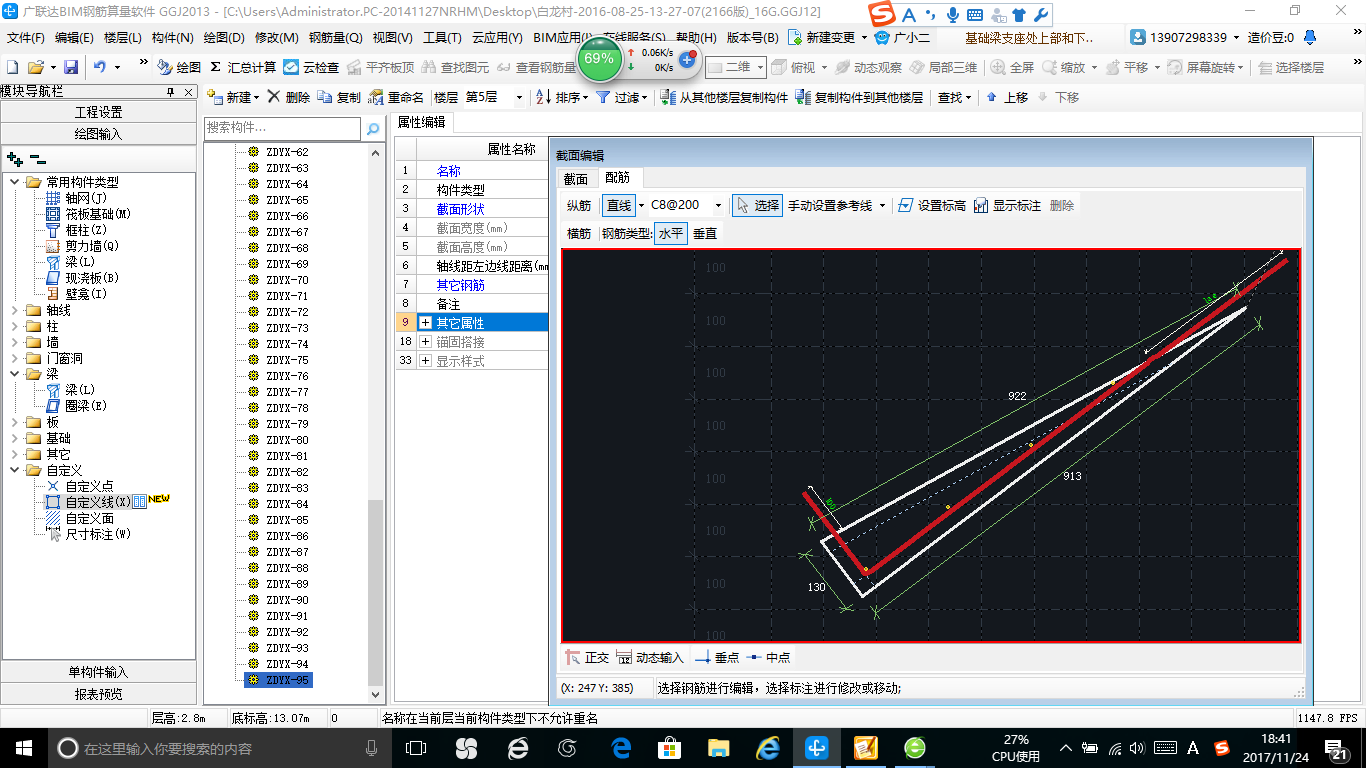Click the 工程设置 button
This screenshot has width=1366, height=768.
point(99,112)
